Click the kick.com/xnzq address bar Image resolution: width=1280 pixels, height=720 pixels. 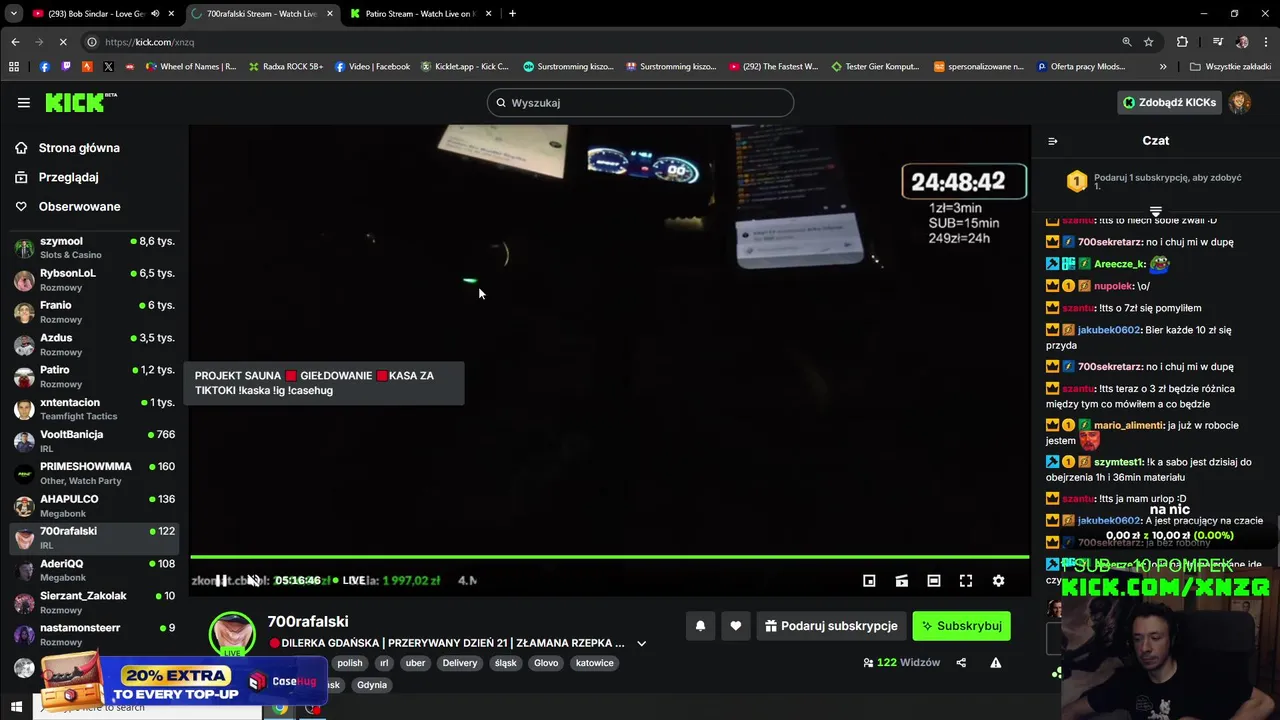[x=600, y=42]
